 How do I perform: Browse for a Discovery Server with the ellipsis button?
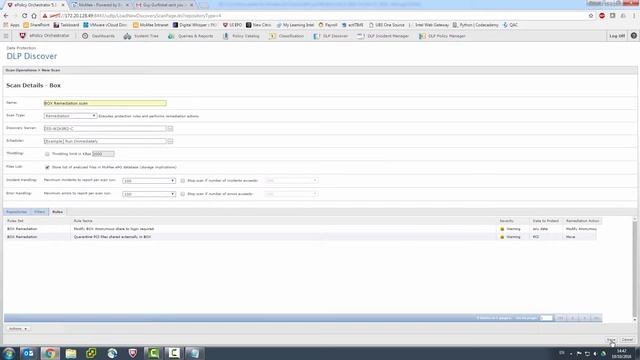tap(170, 129)
